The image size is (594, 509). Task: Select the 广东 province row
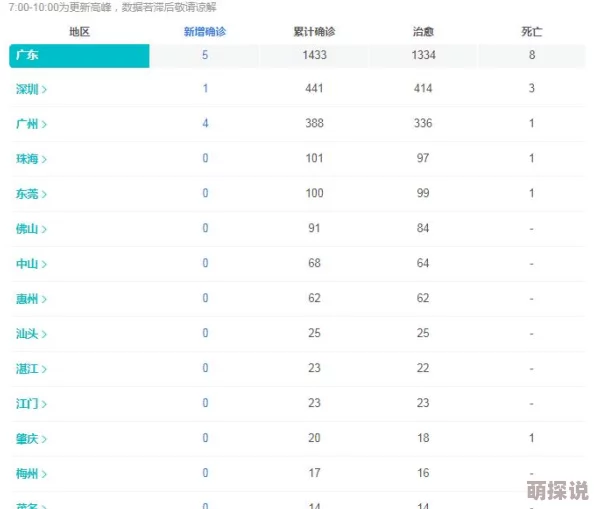[x=297, y=56]
